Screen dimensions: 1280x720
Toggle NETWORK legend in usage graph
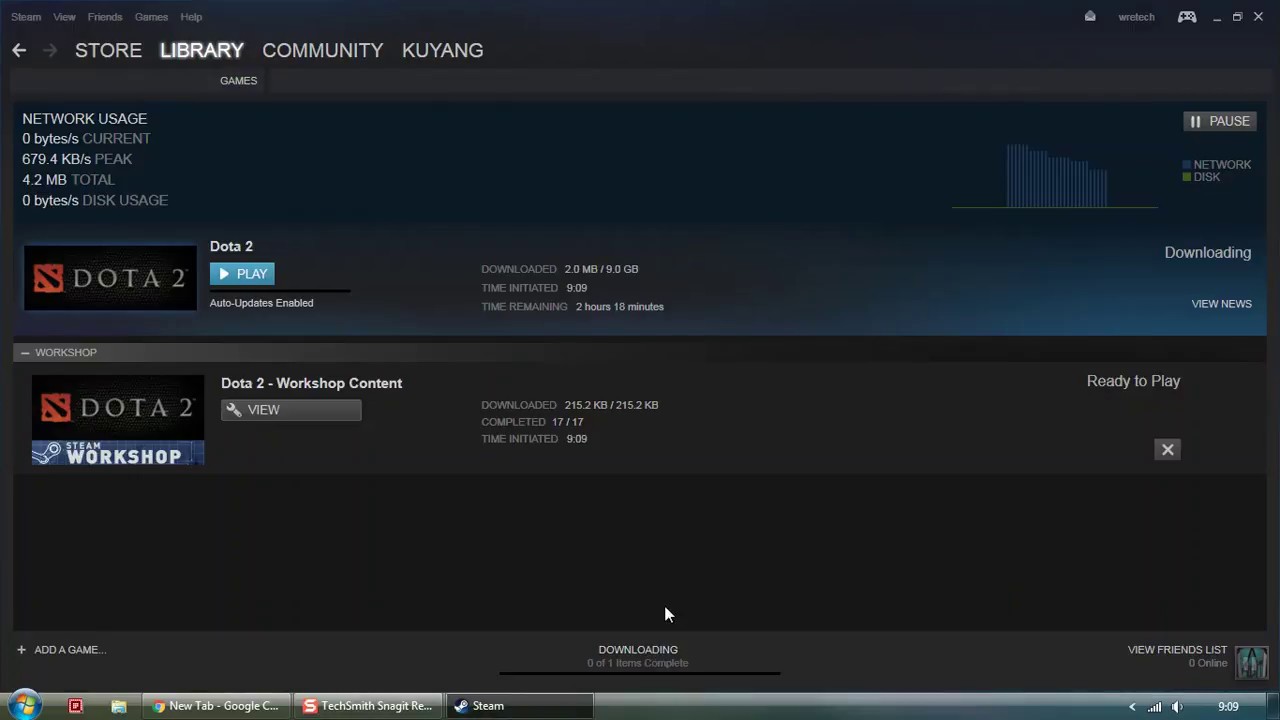(x=1216, y=164)
